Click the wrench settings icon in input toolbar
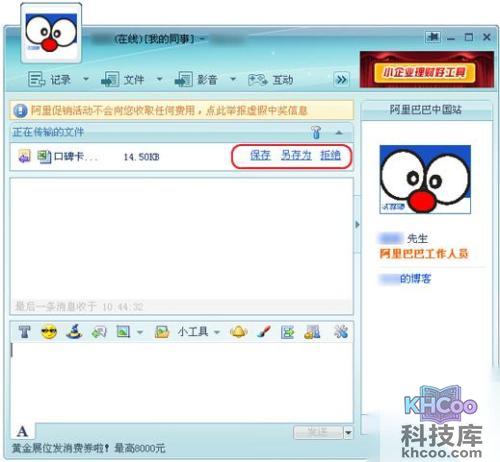Image resolution: width=500 pixels, height=462 pixels. tap(341, 332)
